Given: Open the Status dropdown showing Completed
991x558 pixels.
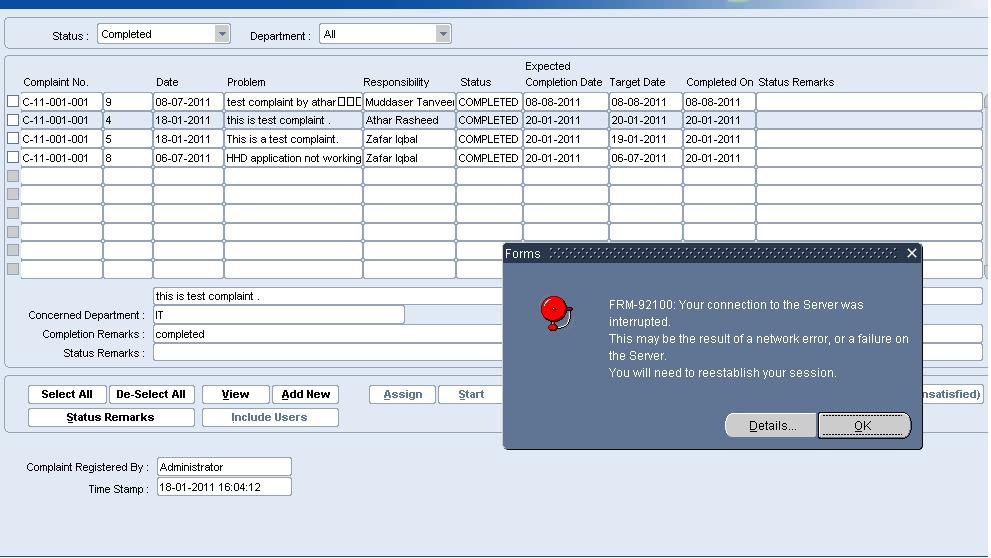Looking at the screenshot, I should [222, 34].
